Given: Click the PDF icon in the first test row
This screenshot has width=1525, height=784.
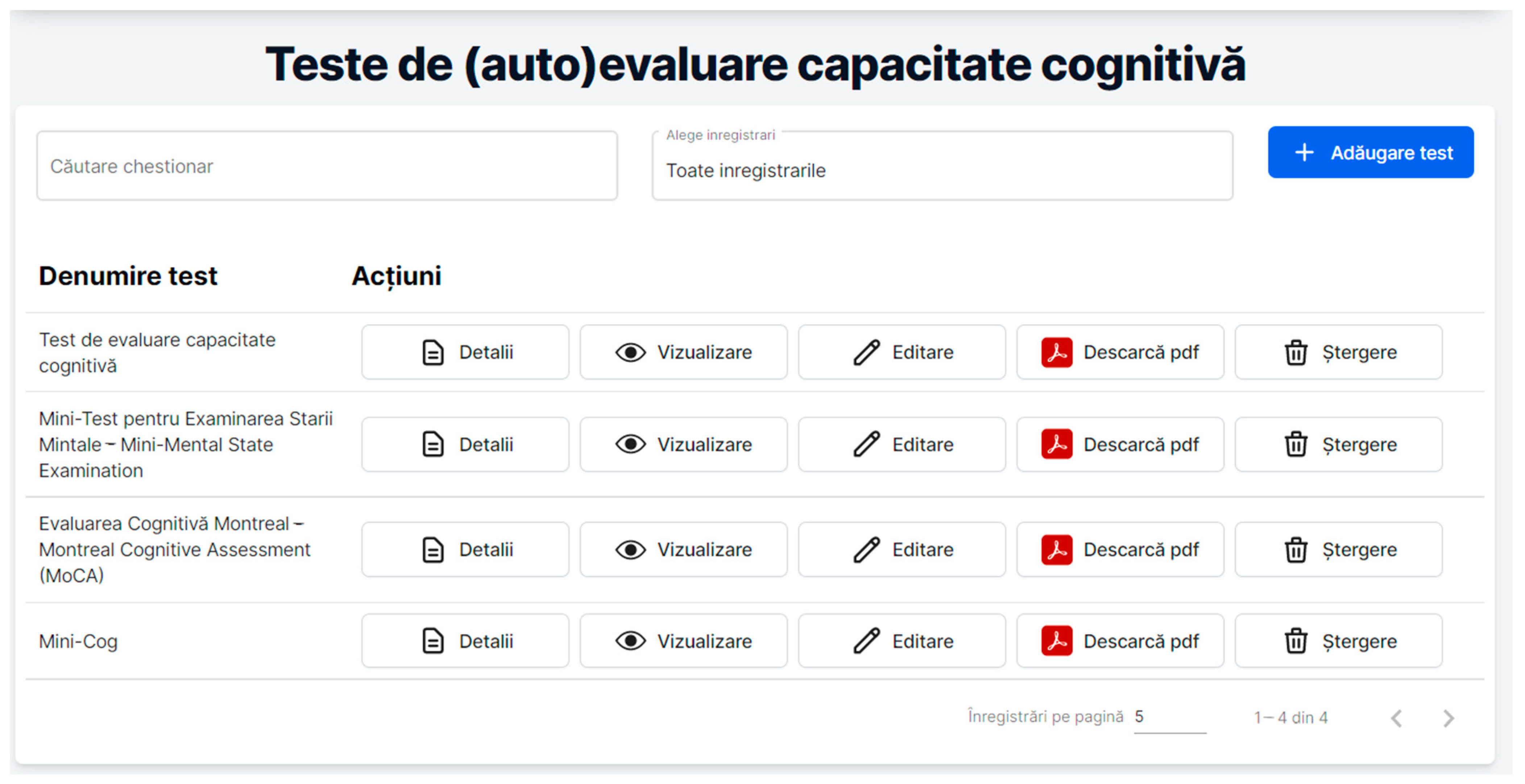Looking at the screenshot, I should [1057, 352].
